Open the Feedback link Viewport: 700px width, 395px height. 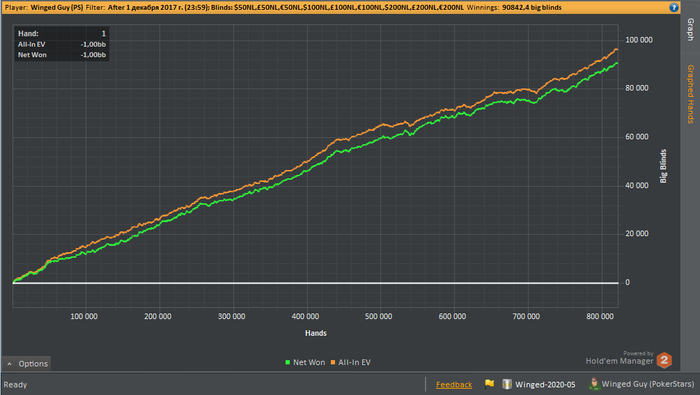click(x=454, y=384)
